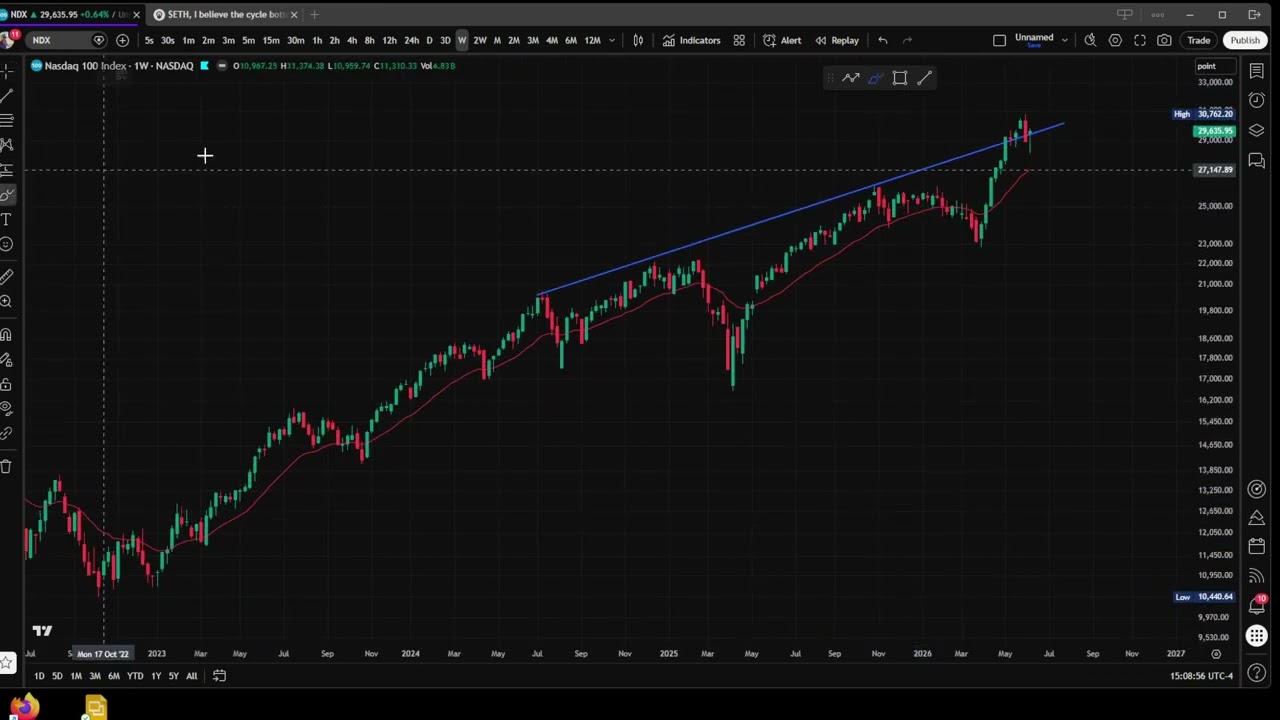Open the Measure ruler tool
The image size is (1280, 720).
tap(6, 276)
